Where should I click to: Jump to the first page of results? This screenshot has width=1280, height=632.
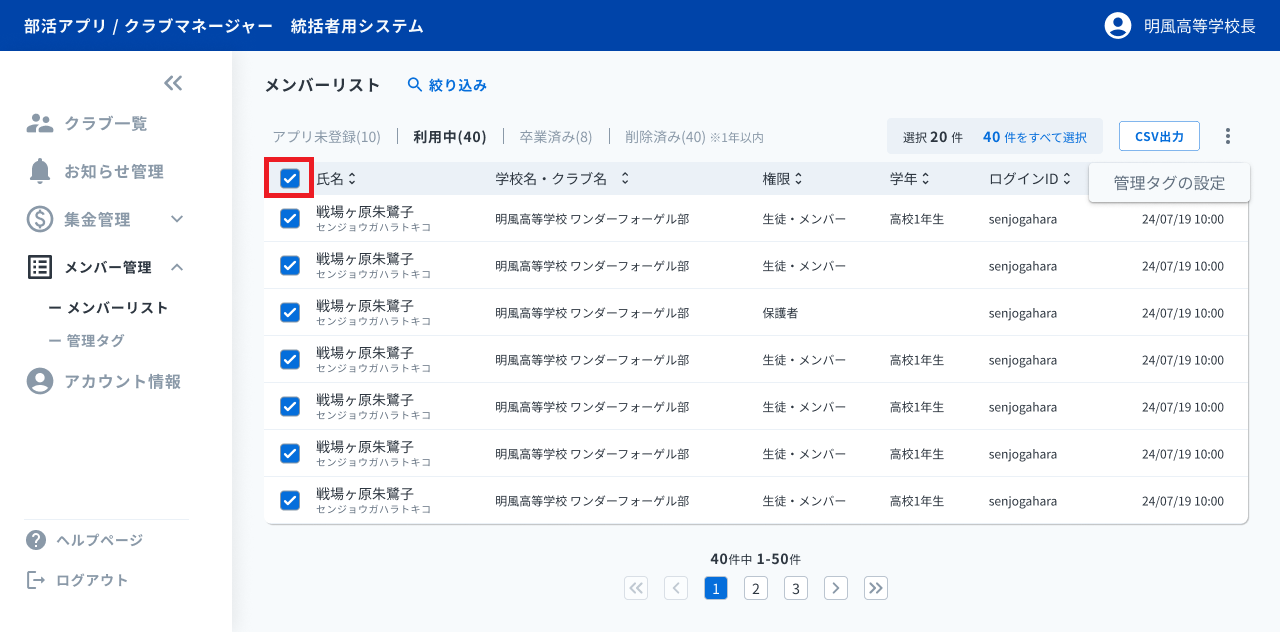point(636,588)
